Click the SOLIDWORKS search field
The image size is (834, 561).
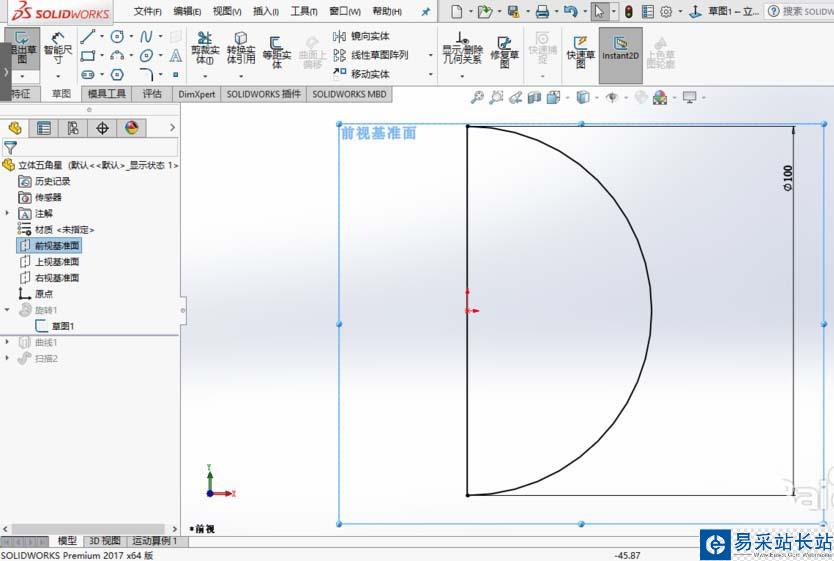point(800,11)
